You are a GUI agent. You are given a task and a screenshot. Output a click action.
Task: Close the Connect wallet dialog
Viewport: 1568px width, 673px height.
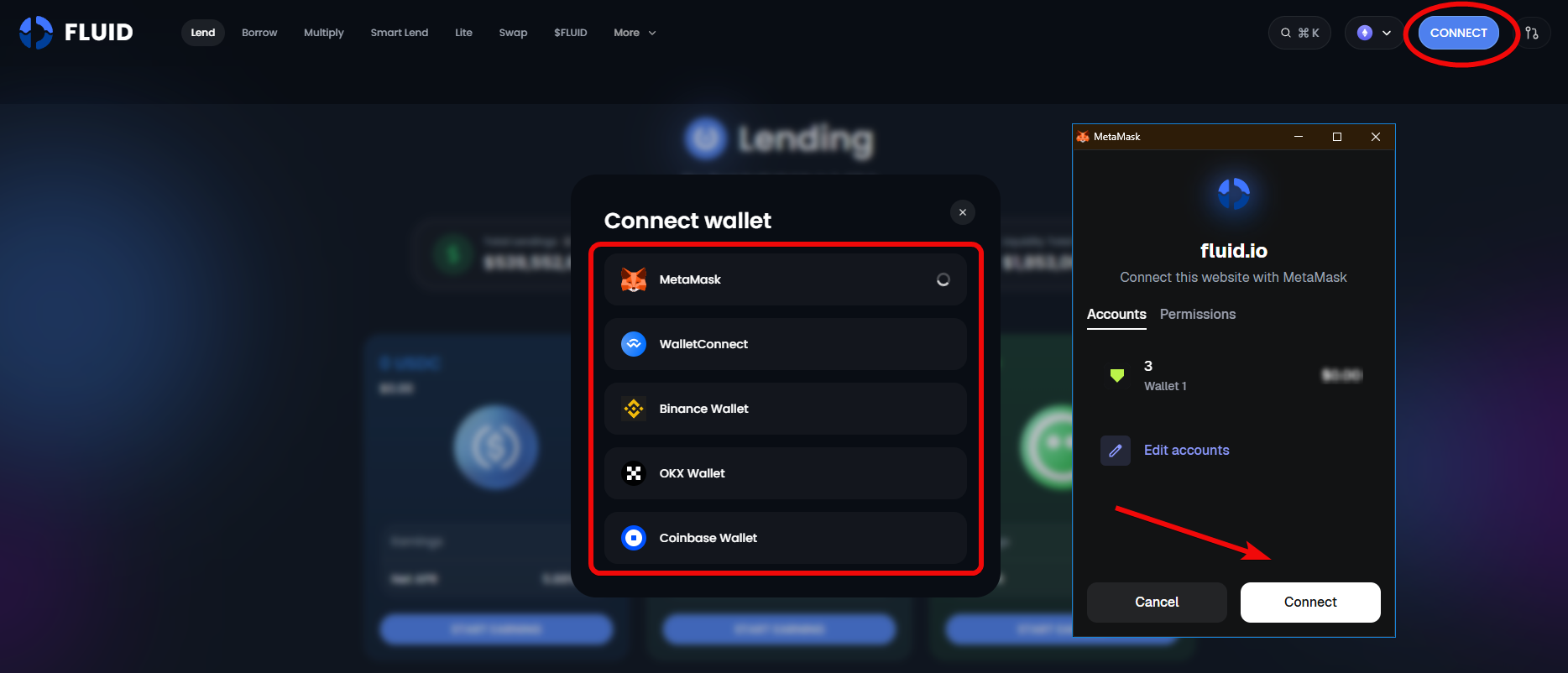point(963,212)
